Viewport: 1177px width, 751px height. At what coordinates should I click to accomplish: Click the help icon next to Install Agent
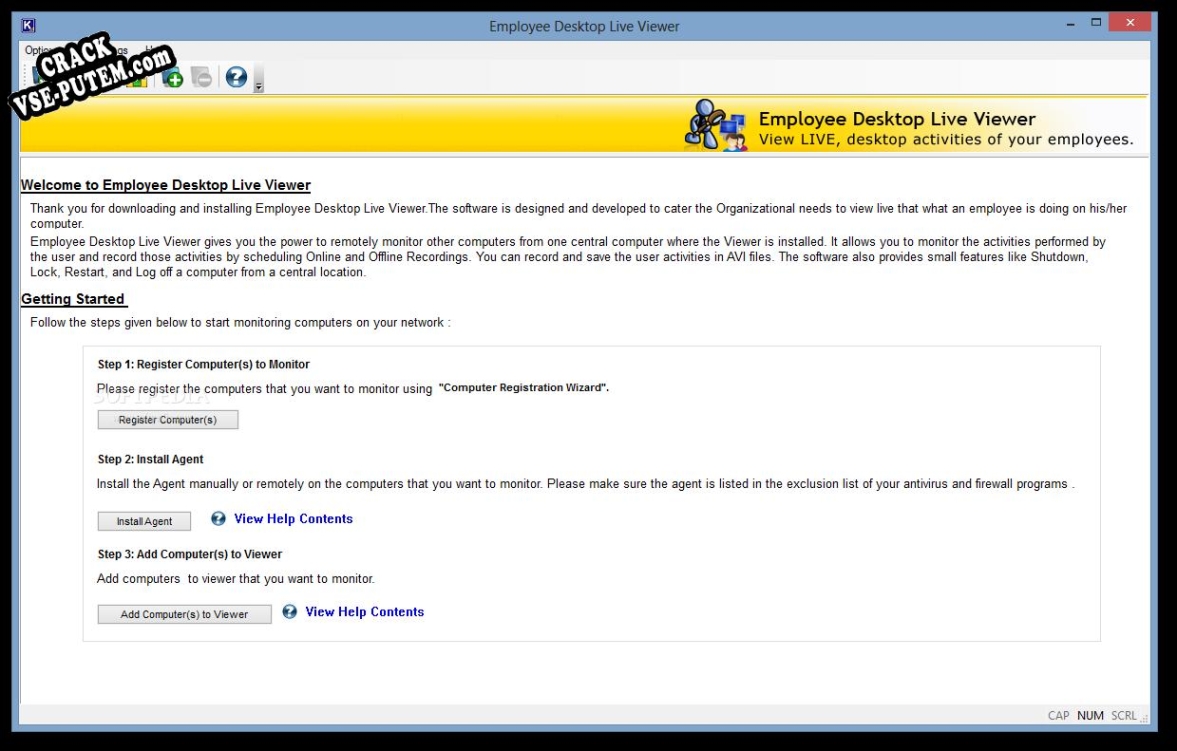pos(218,518)
